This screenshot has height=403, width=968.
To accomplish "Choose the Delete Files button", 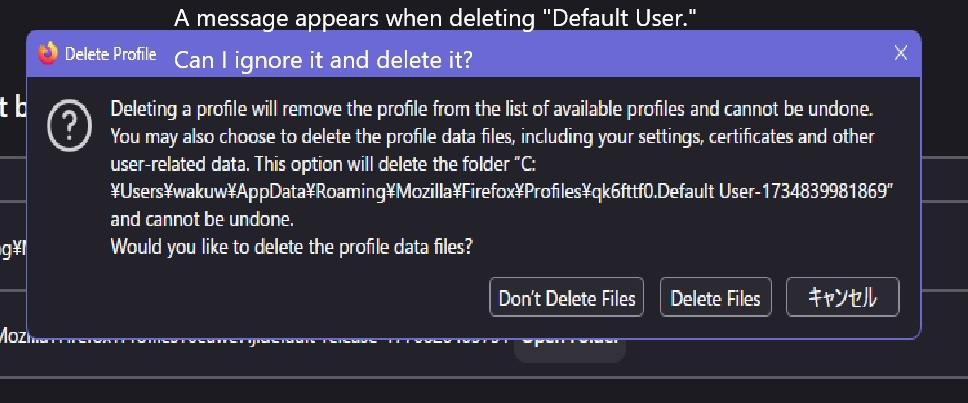I will pyautogui.click(x=715, y=298).
